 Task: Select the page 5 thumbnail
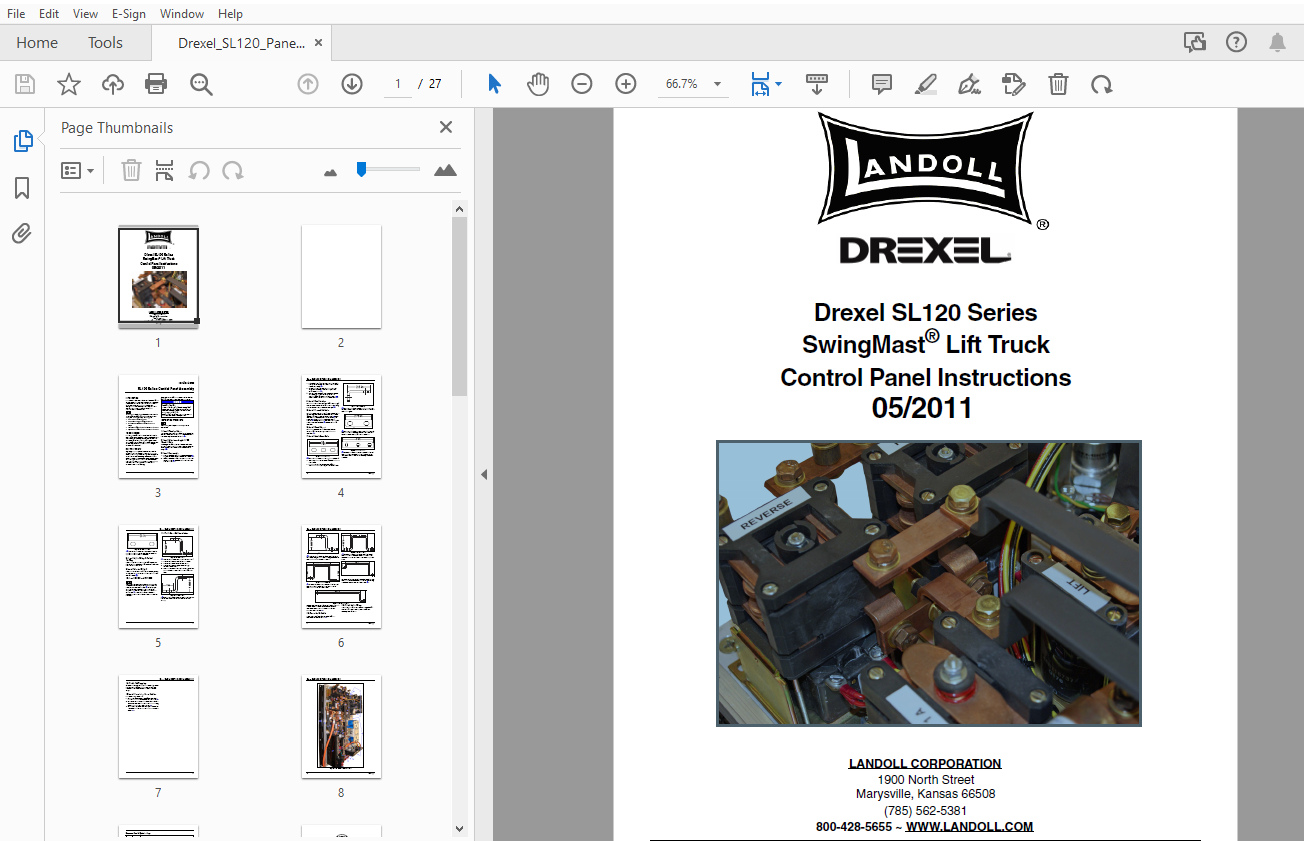(x=158, y=577)
